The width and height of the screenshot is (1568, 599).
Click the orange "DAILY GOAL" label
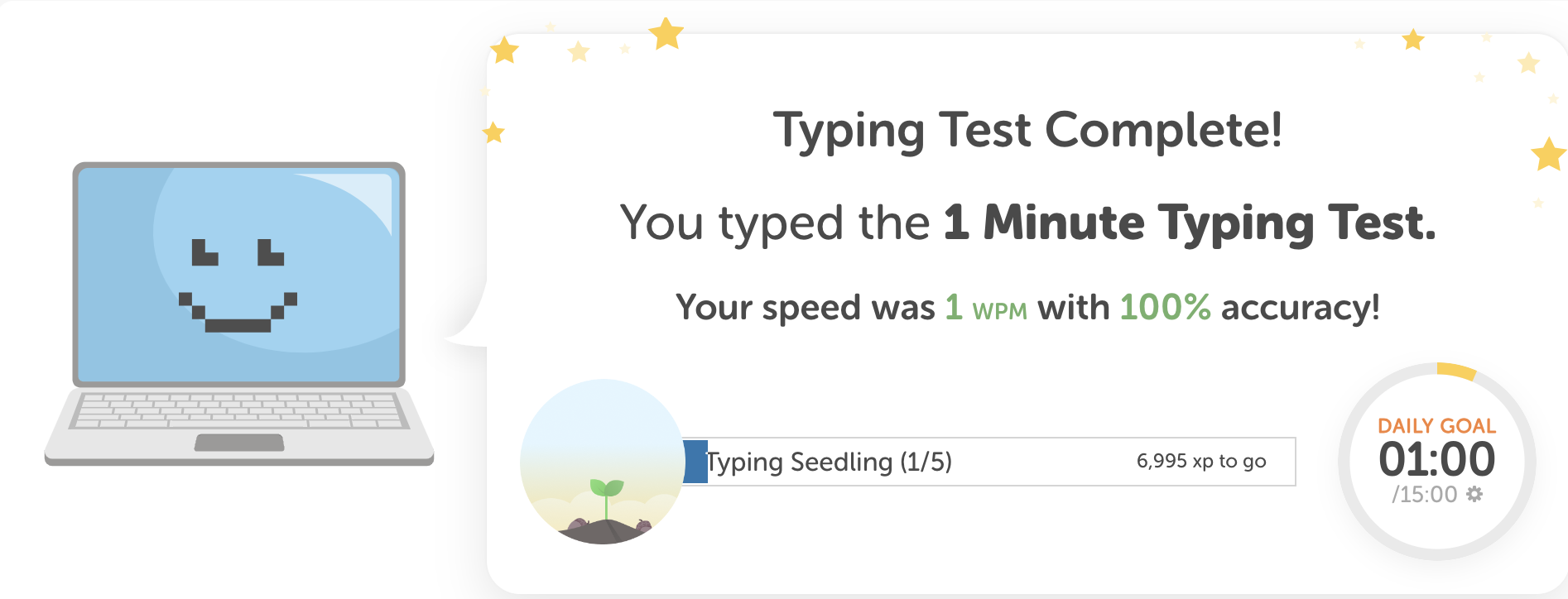click(1436, 426)
